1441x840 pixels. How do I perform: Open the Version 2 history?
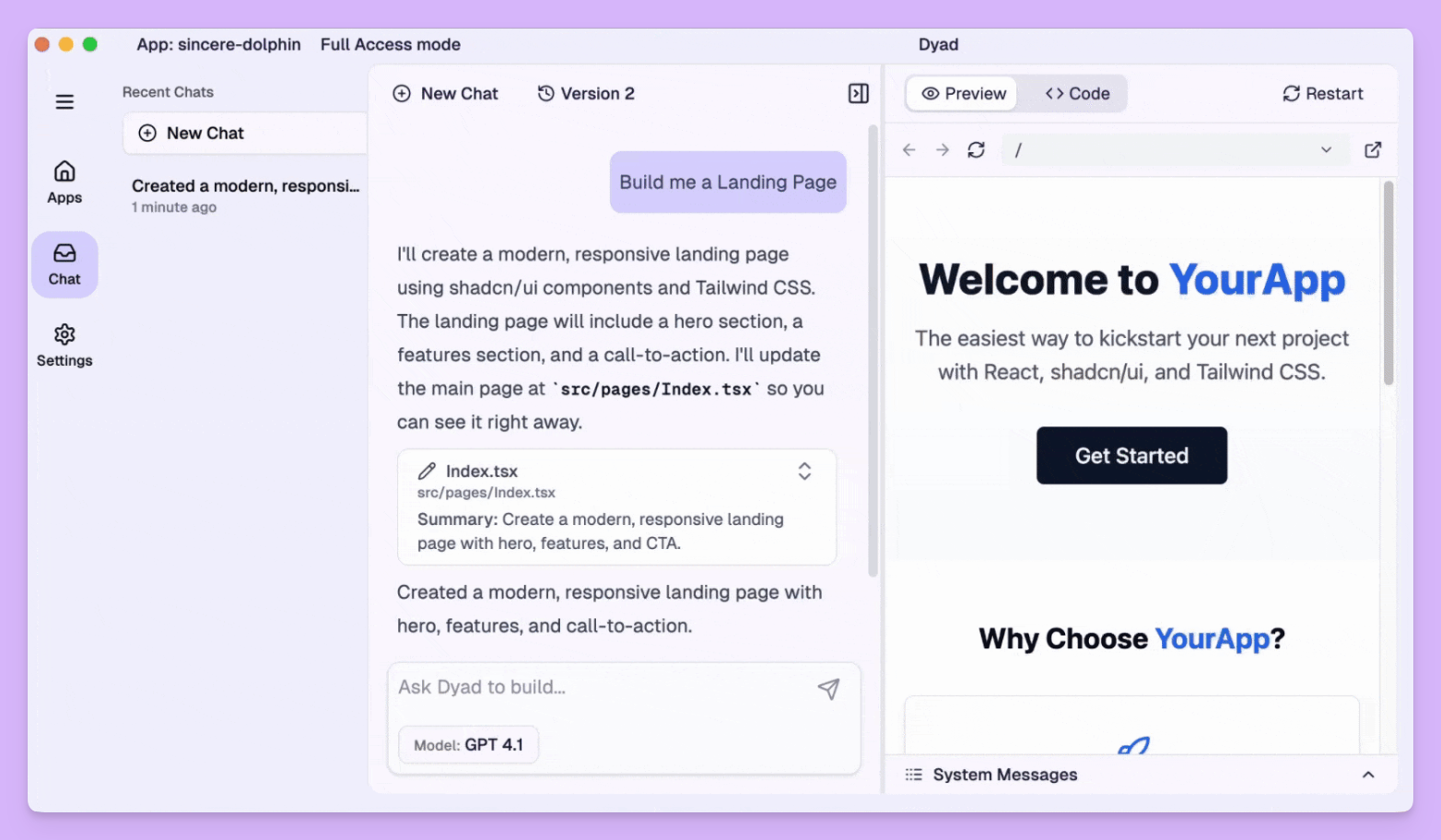pyautogui.click(x=586, y=94)
